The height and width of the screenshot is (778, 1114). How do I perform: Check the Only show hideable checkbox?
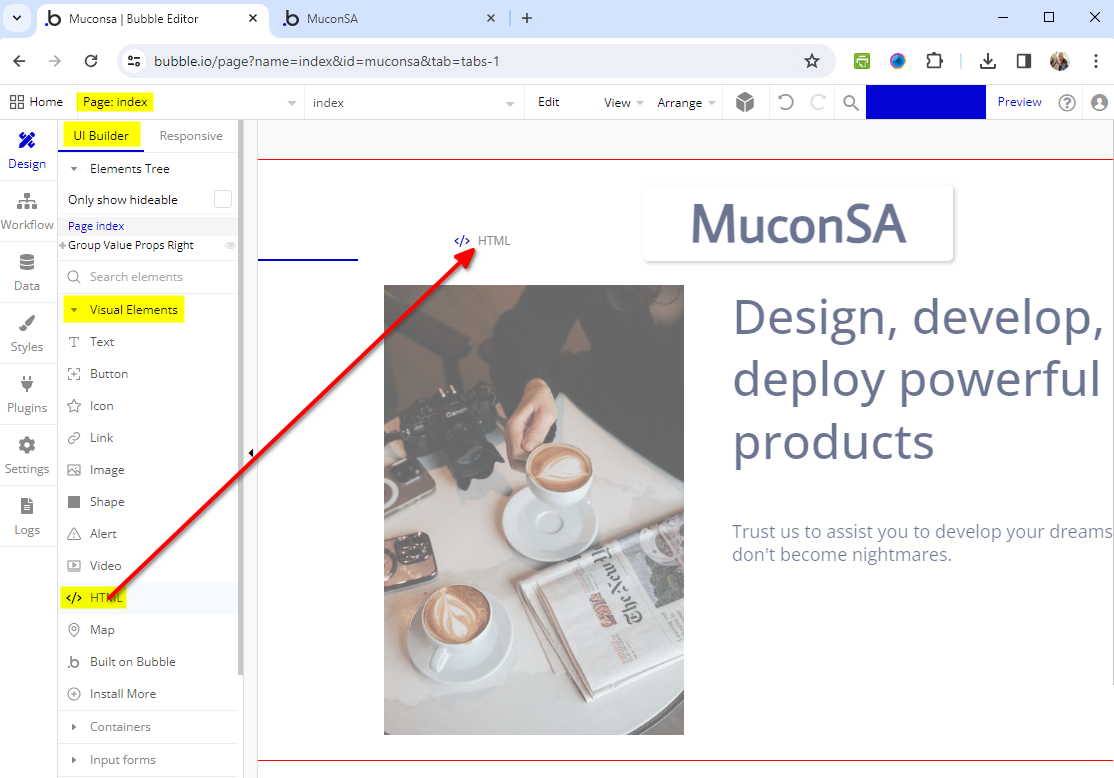[223, 199]
